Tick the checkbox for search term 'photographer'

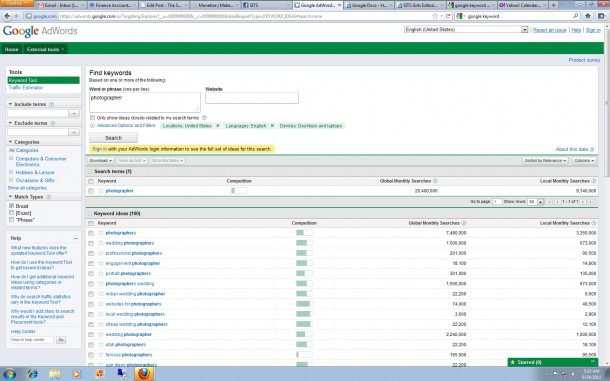91,191
